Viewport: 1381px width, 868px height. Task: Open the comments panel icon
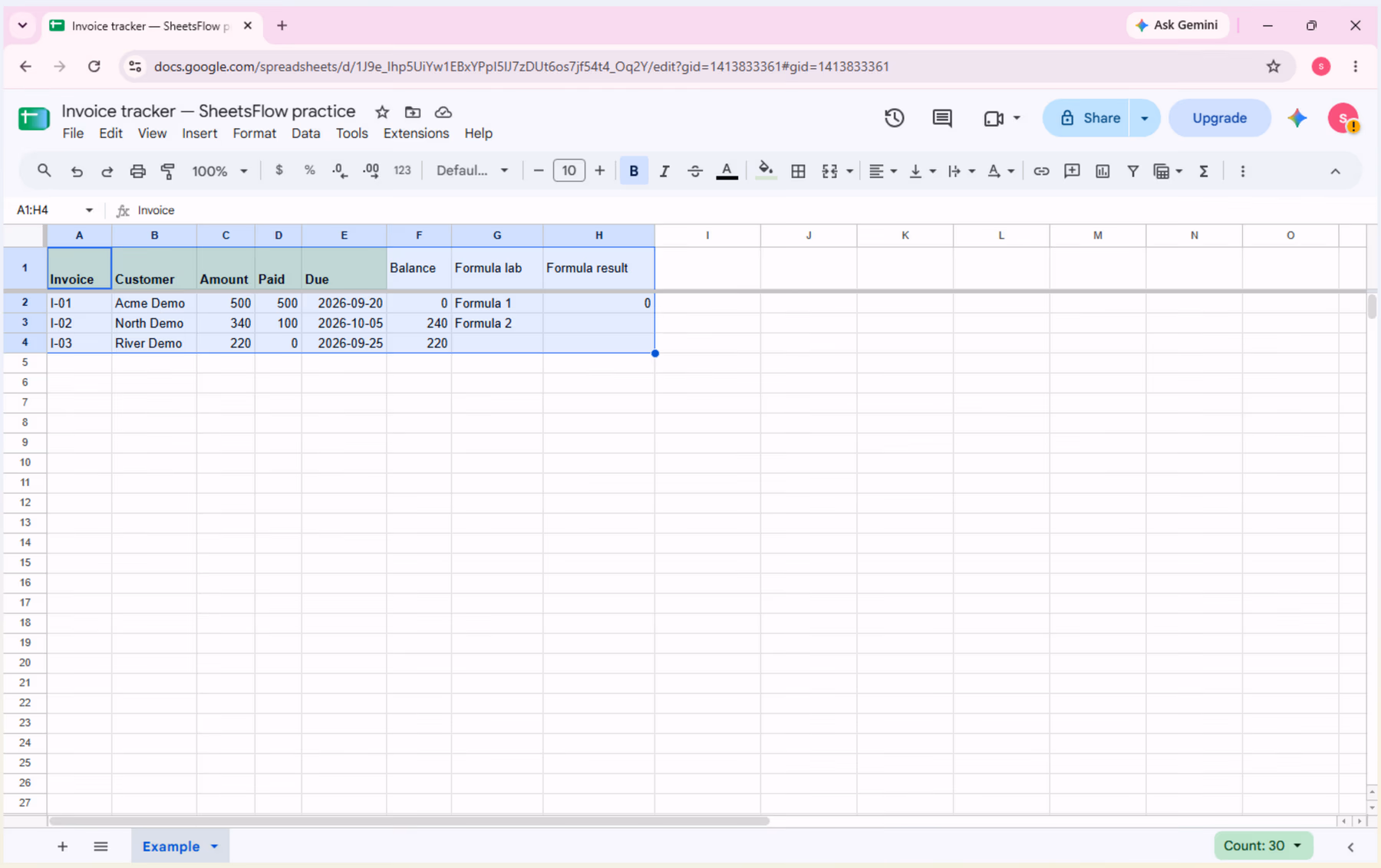point(942,118)
